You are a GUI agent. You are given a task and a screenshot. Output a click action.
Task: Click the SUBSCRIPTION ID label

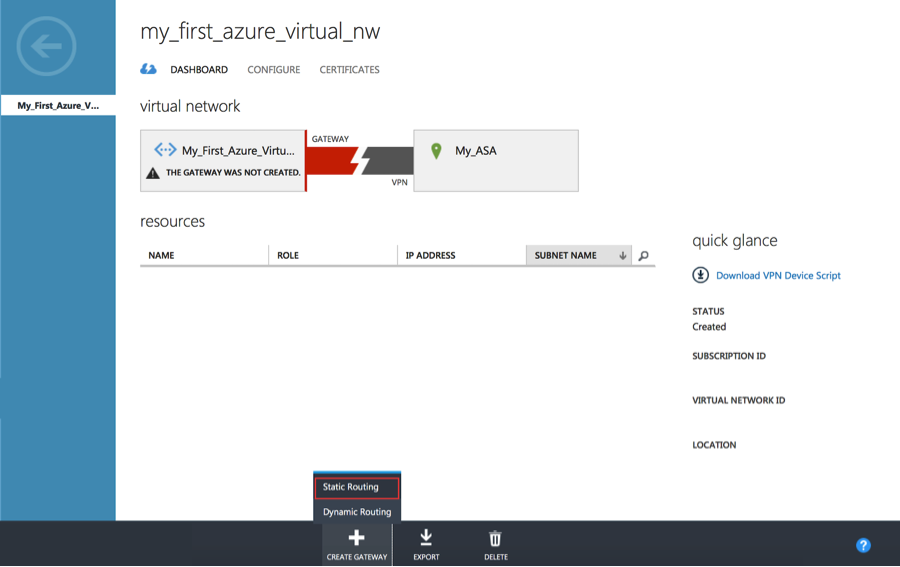[729, 356]
